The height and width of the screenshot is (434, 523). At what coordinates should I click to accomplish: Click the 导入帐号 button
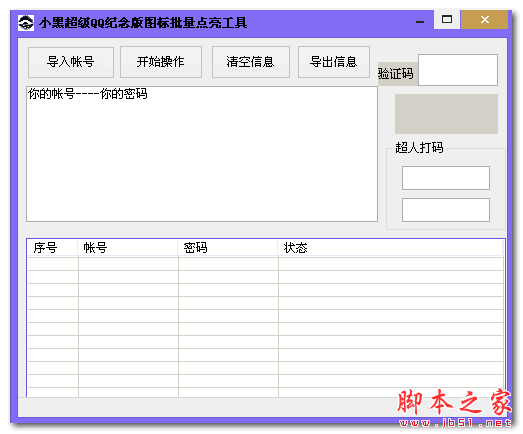(71, 62)
